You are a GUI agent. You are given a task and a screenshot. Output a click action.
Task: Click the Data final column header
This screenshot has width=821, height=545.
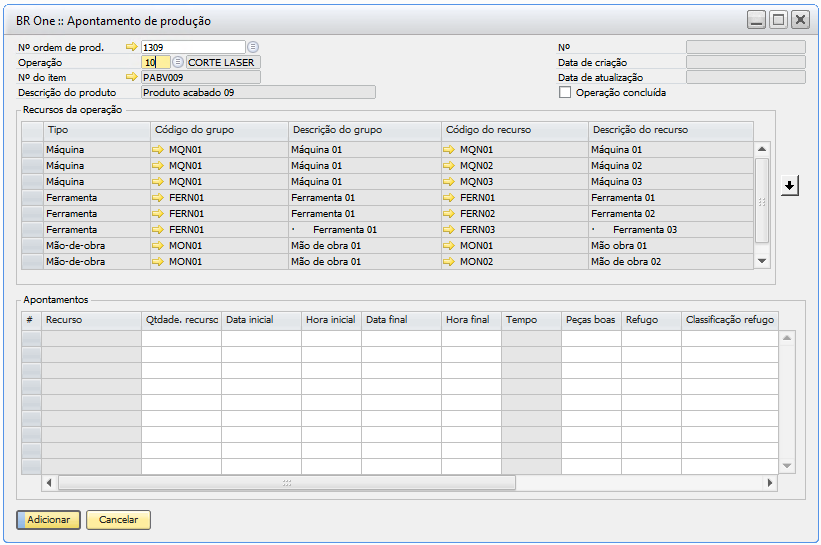pos(402,320)
